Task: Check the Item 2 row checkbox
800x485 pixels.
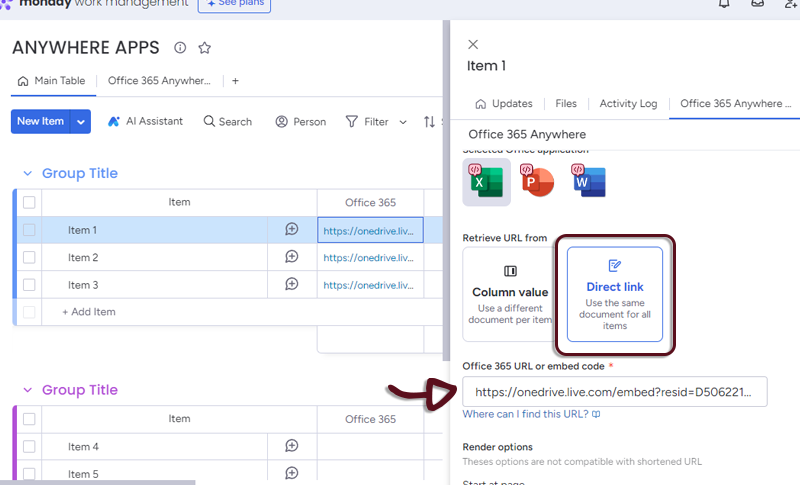Action: [30, 258]
